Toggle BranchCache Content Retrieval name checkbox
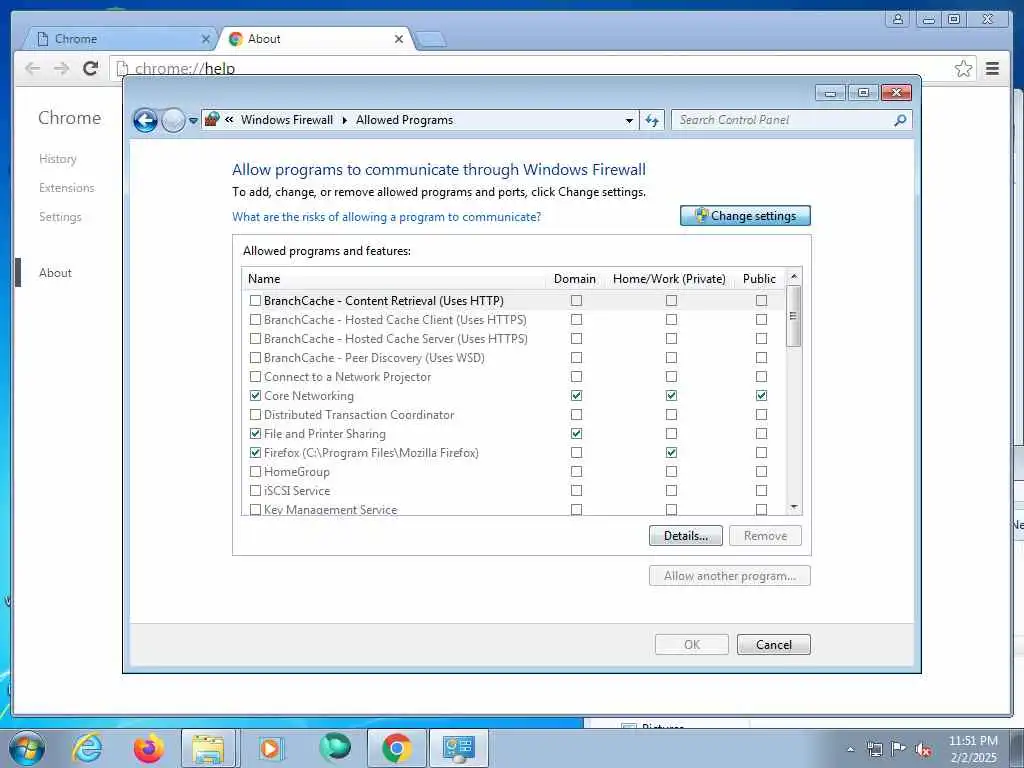The width and height of the screenshot is (1024, 768). coord(255,301)
